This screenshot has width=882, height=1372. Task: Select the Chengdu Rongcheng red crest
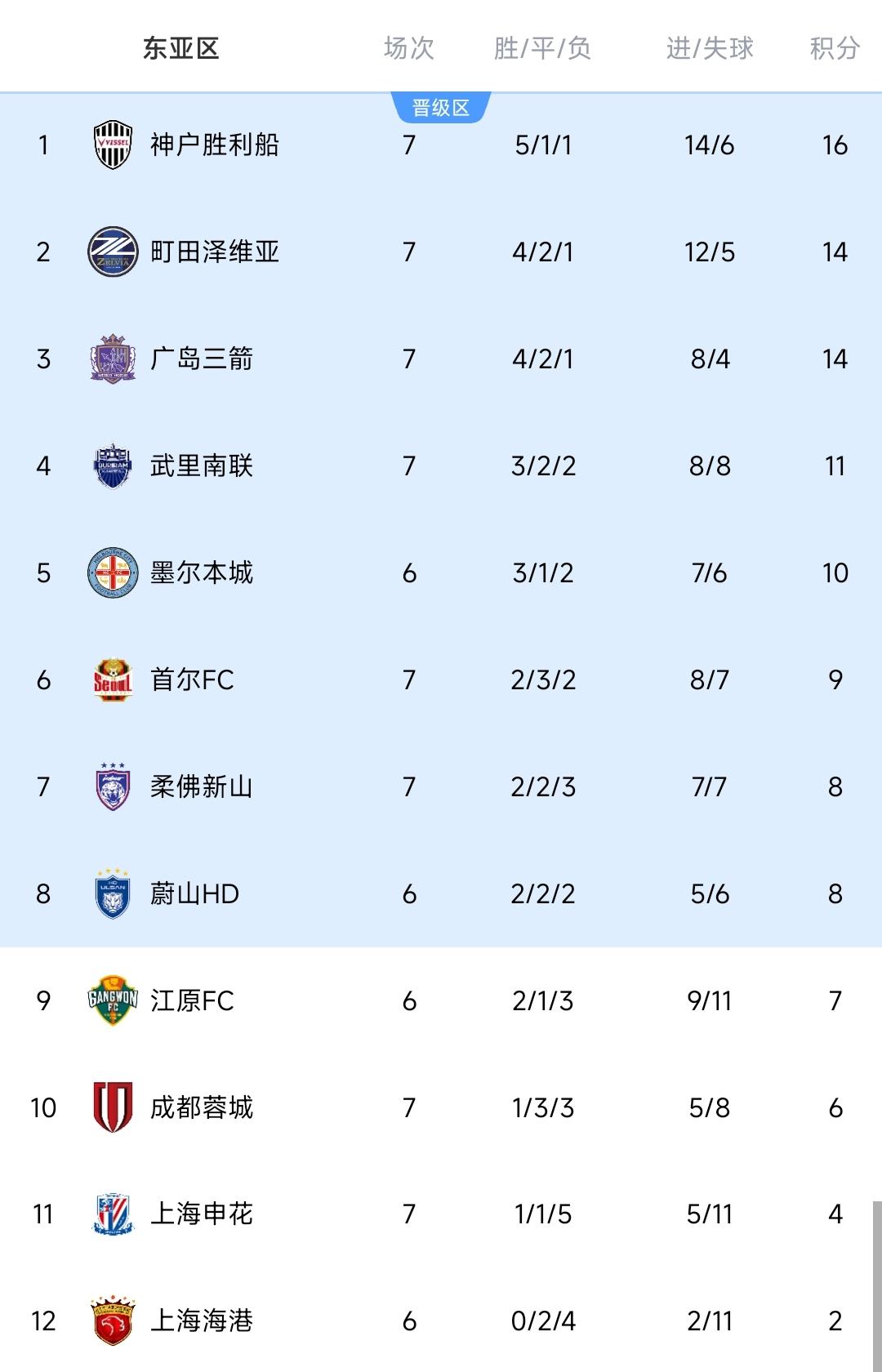(x=113, y=1107)
